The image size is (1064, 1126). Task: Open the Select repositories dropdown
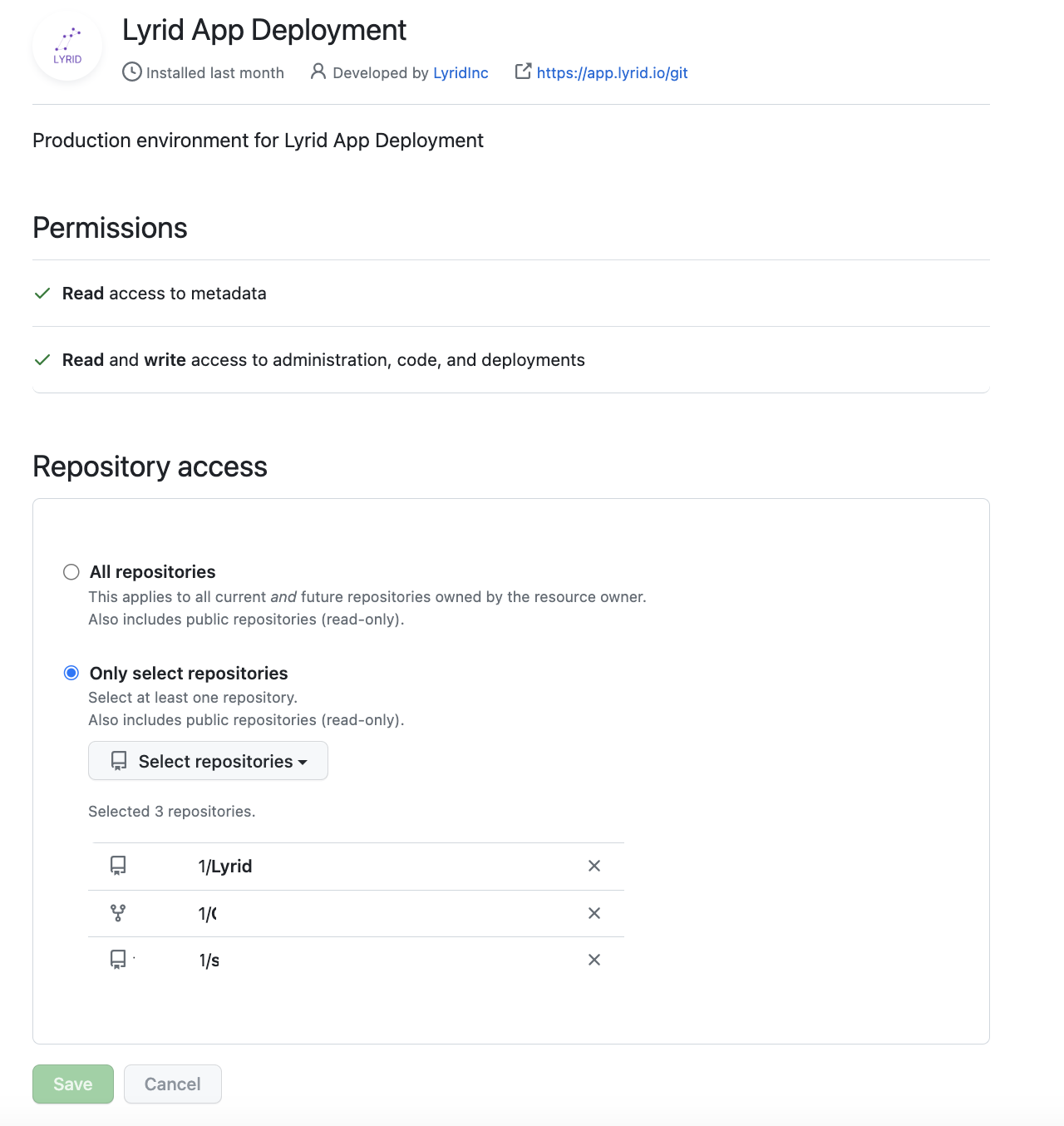208,761
